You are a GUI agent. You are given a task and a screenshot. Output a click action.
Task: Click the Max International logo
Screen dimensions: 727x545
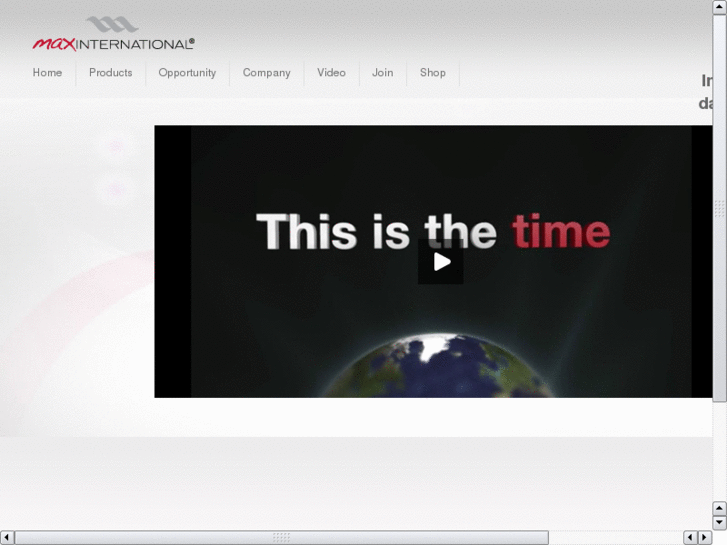click(114, 33)
